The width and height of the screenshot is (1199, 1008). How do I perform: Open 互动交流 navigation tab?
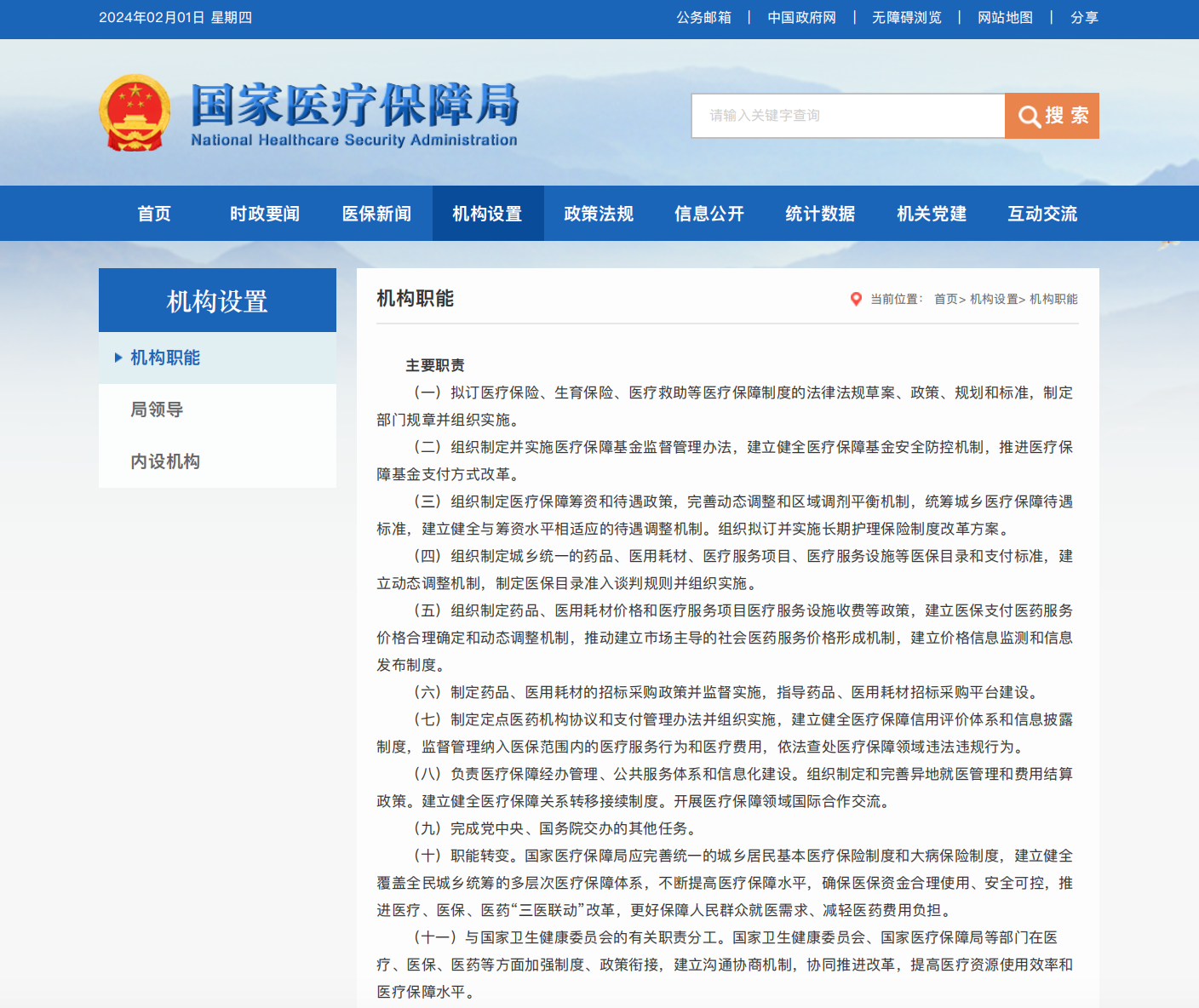pos(1042,214)
